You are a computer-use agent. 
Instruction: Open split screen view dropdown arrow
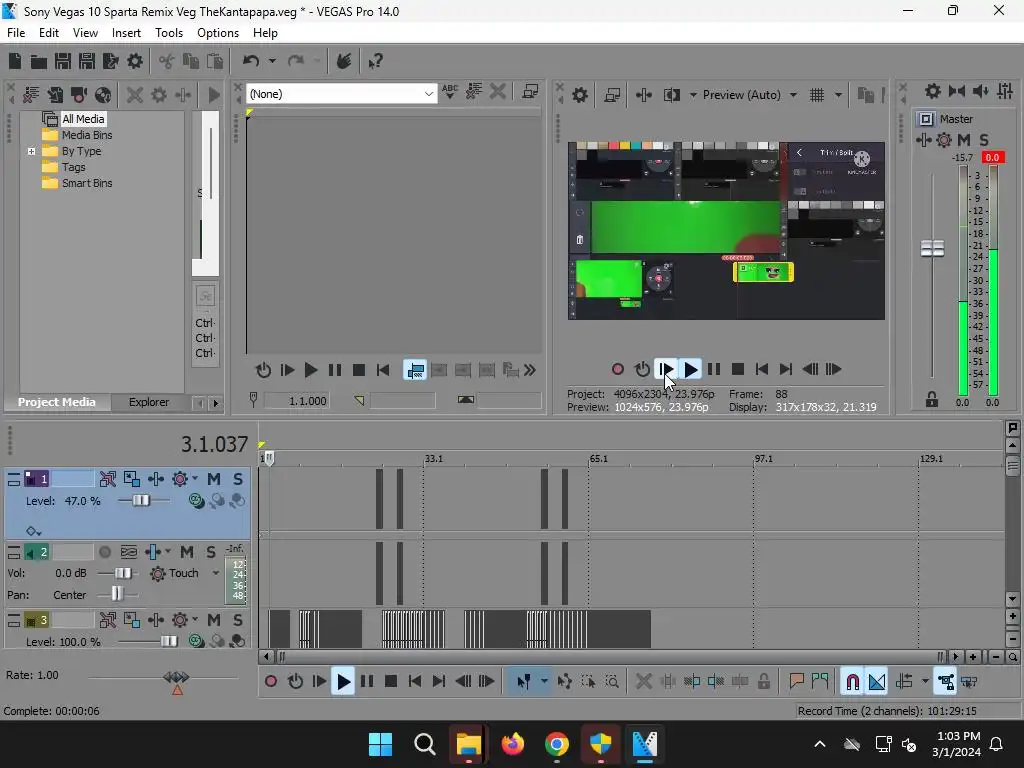point(693,95)
